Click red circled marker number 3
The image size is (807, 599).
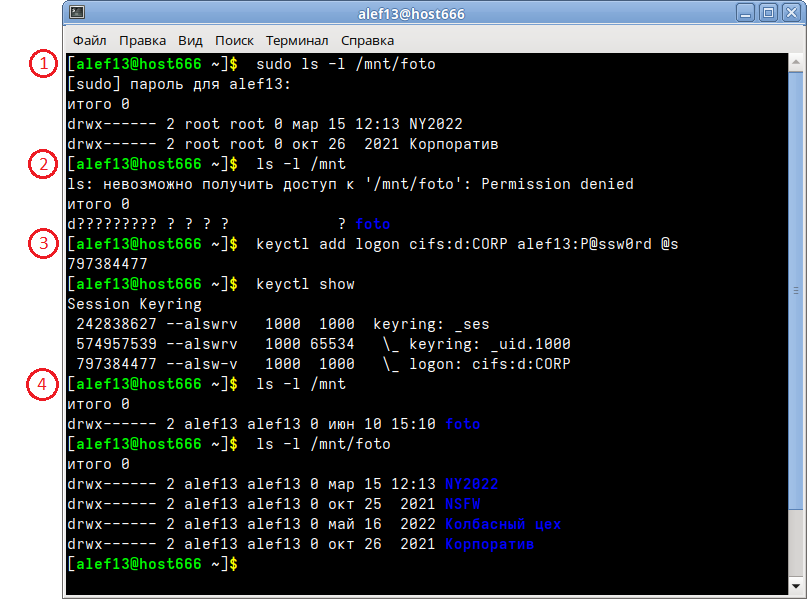coord(43,243)
